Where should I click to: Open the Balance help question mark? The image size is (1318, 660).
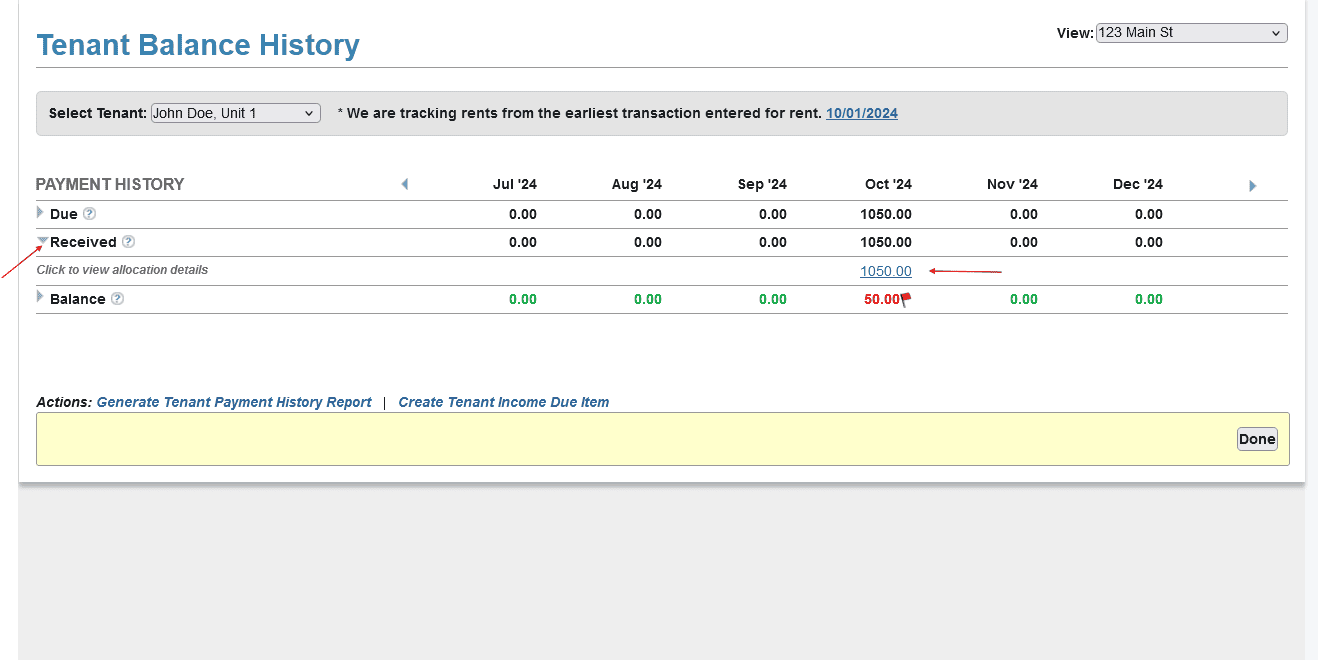pos(117,299)
